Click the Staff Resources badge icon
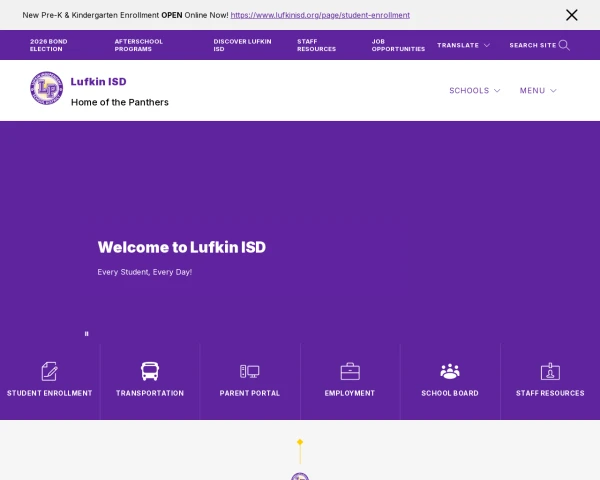Screen dimensions: 600x480 (550, 371)
